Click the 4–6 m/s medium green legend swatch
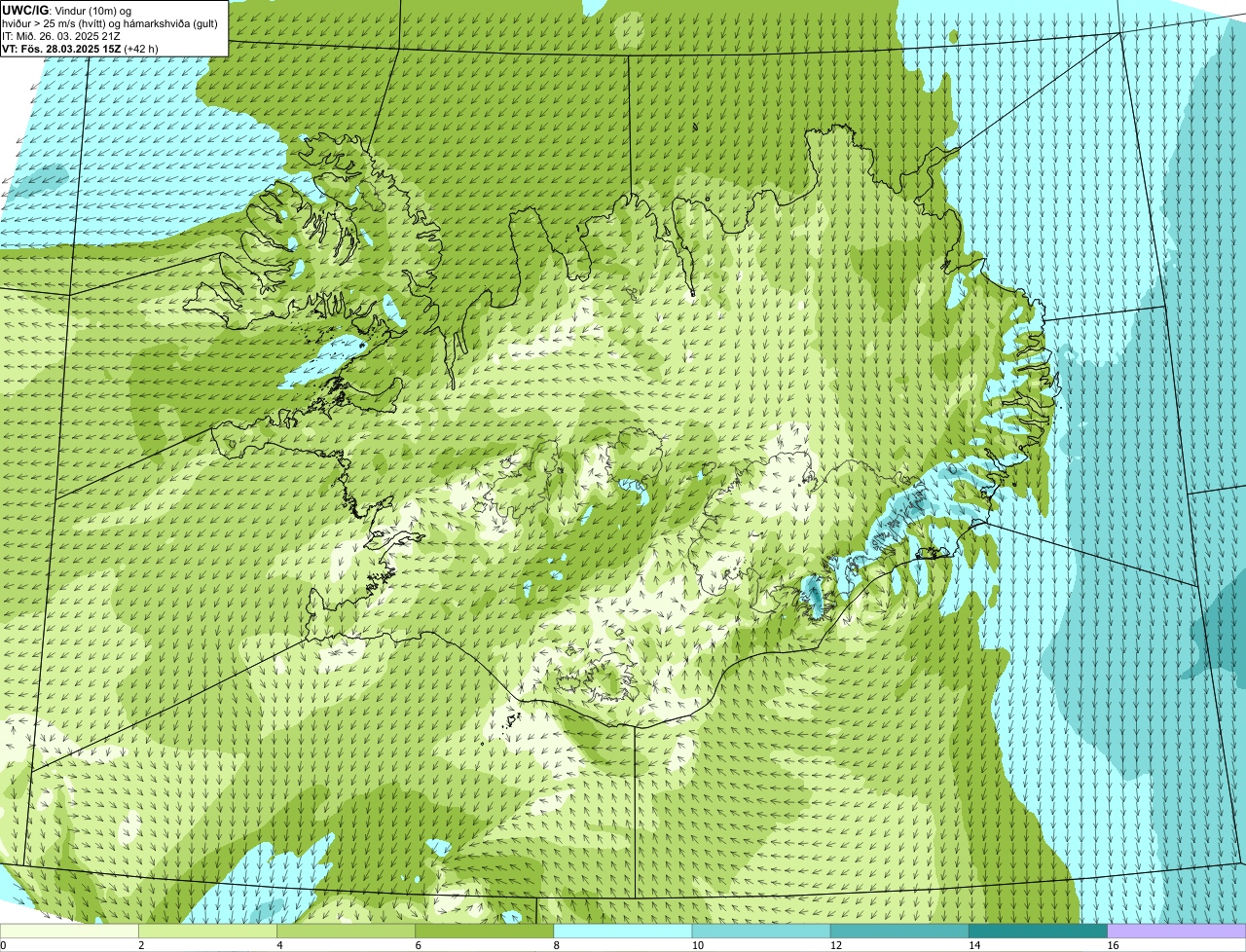Viewport: 1246px width, 952px height. pyautogui.click(x=347, y=931)
